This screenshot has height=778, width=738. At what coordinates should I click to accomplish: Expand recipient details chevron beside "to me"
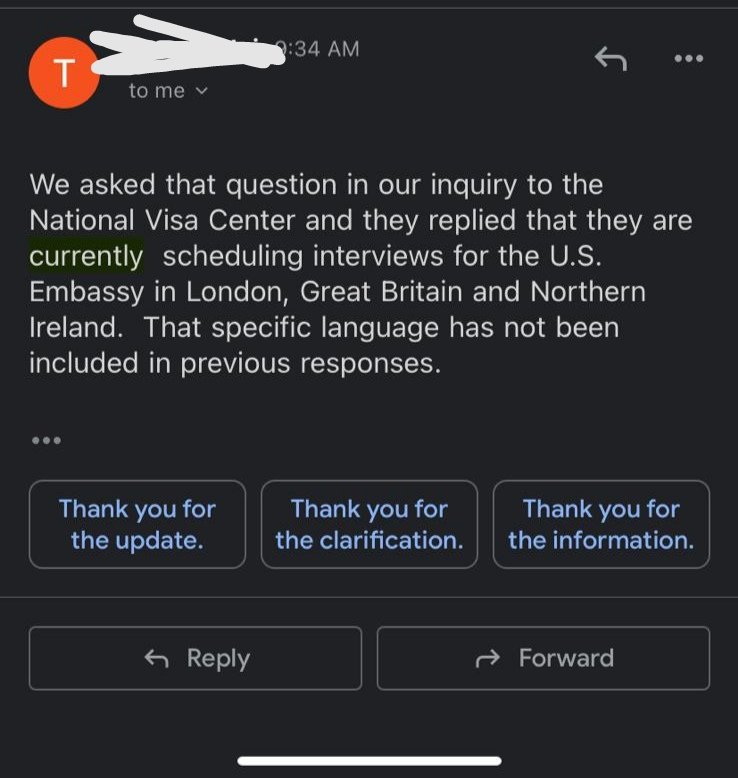point(201,91)
